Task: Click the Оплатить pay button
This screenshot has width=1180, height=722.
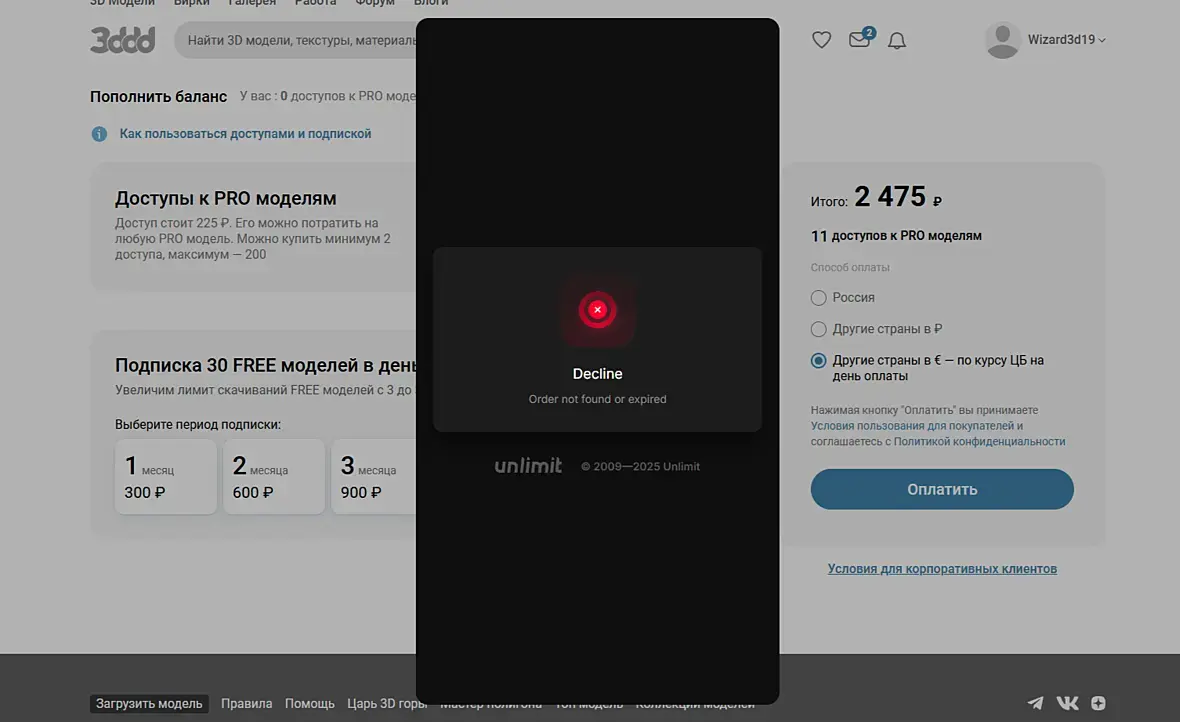Action: 942,489
